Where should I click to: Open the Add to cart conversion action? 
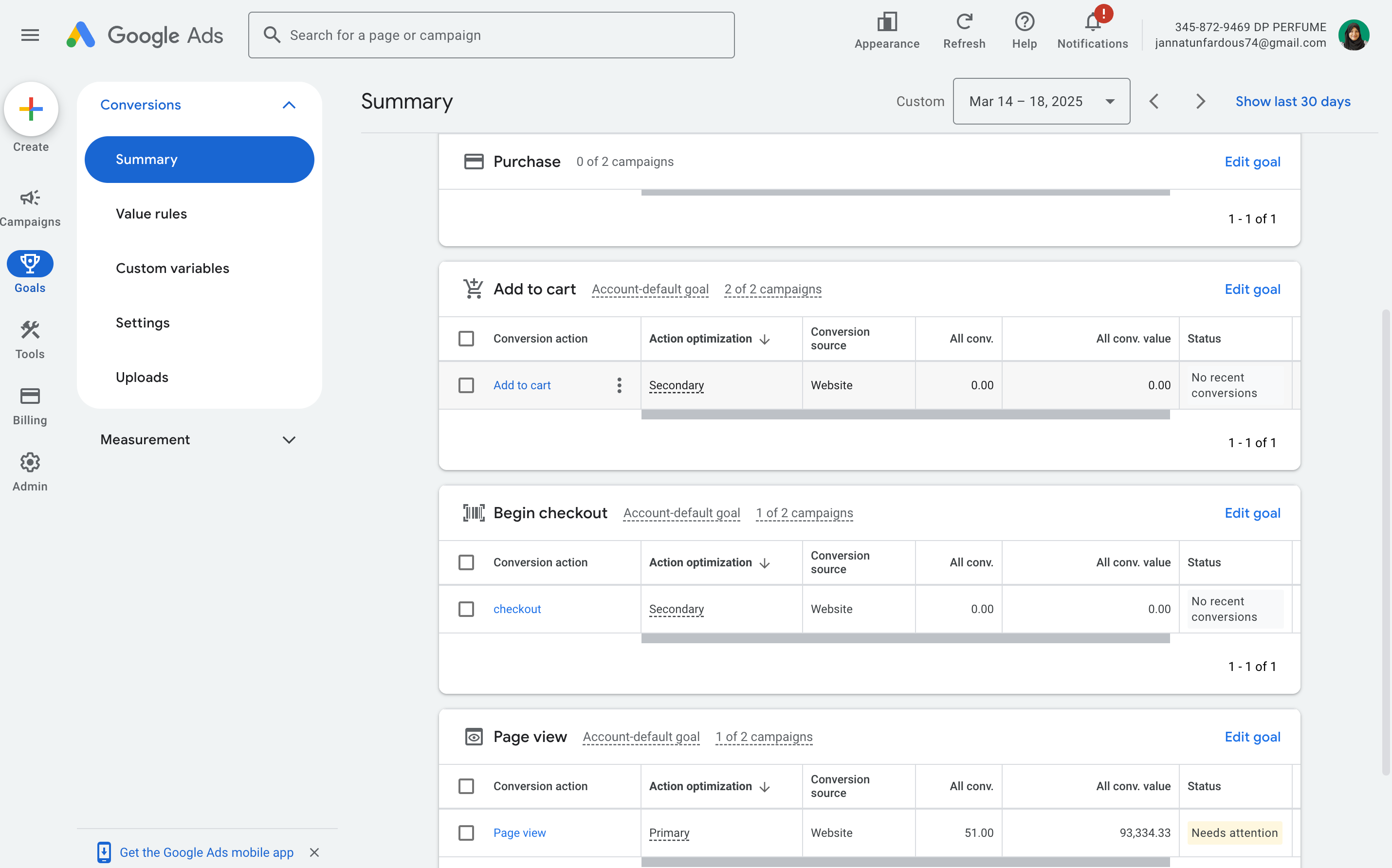click(521, 385)
